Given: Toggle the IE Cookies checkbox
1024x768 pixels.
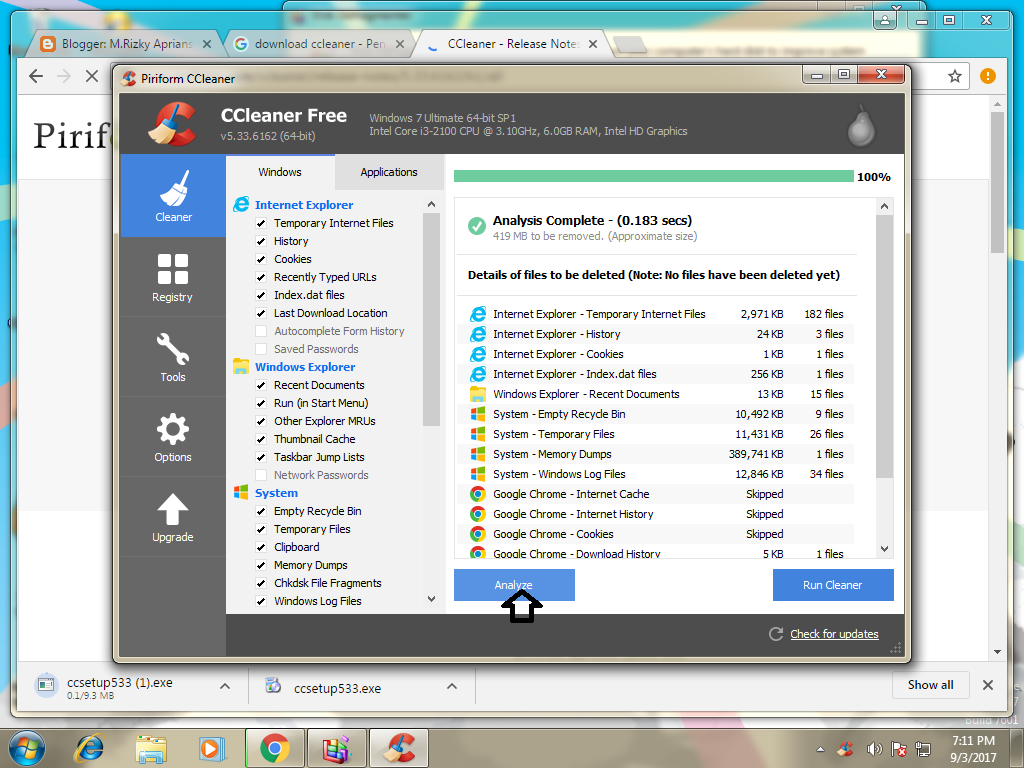Looking at the screenshot, I should pyautogui.click(x=261, y=259).
